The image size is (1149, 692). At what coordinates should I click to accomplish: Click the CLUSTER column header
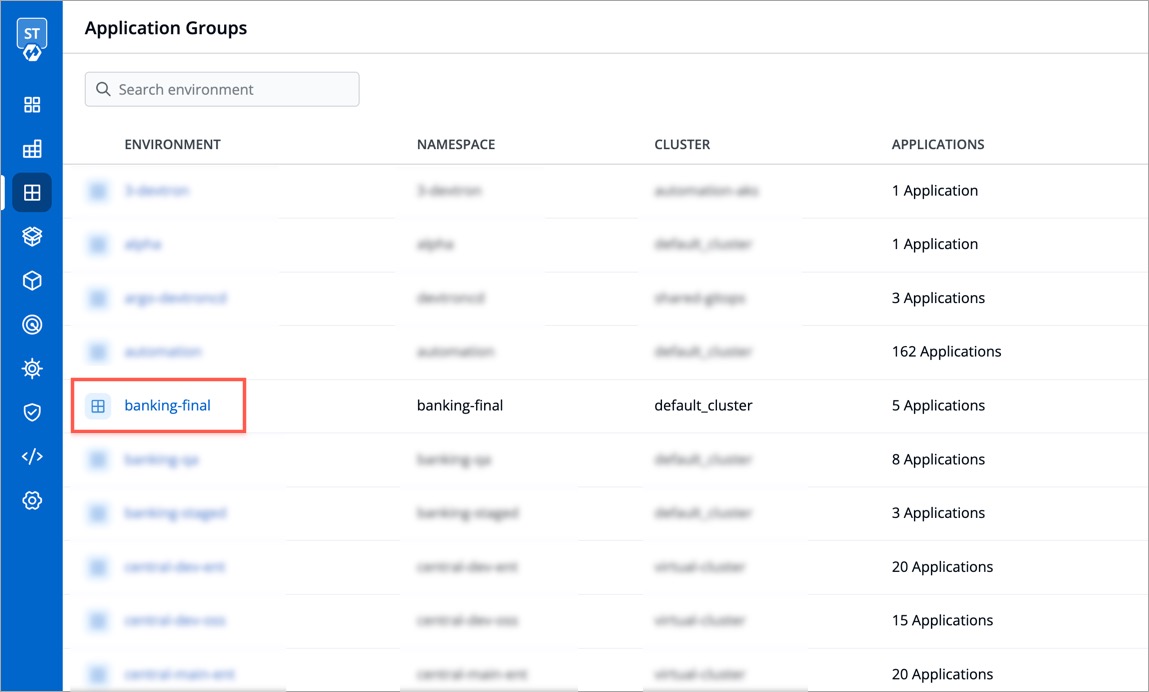682,144
